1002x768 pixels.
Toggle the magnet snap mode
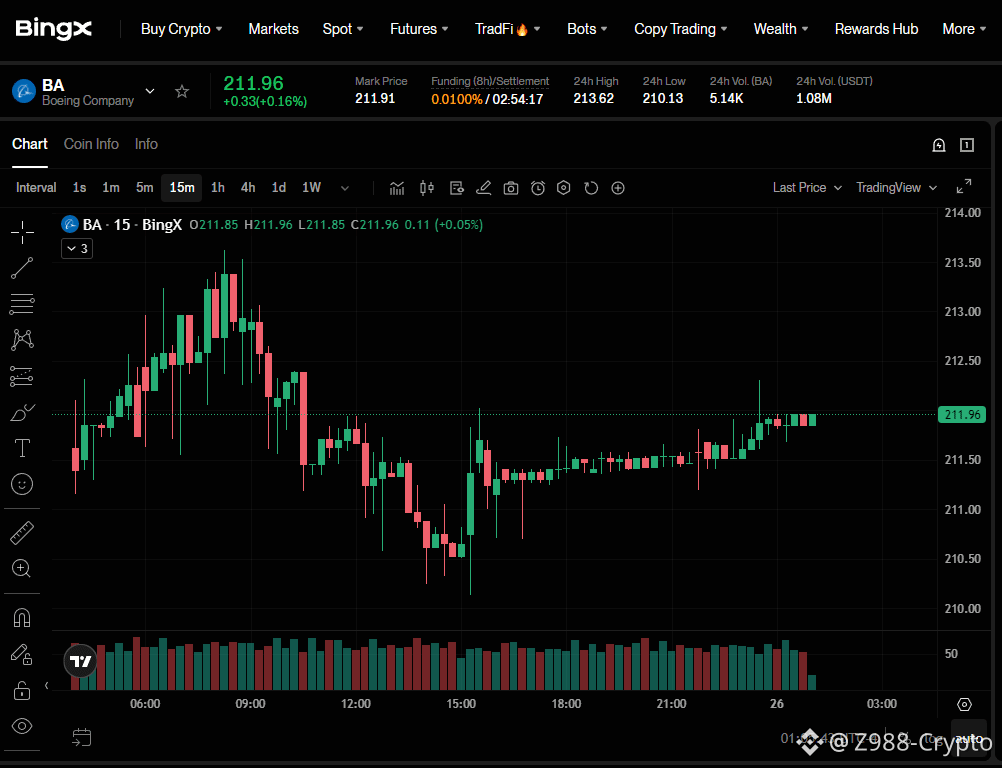pyautogui.click(x=22, y=618)
